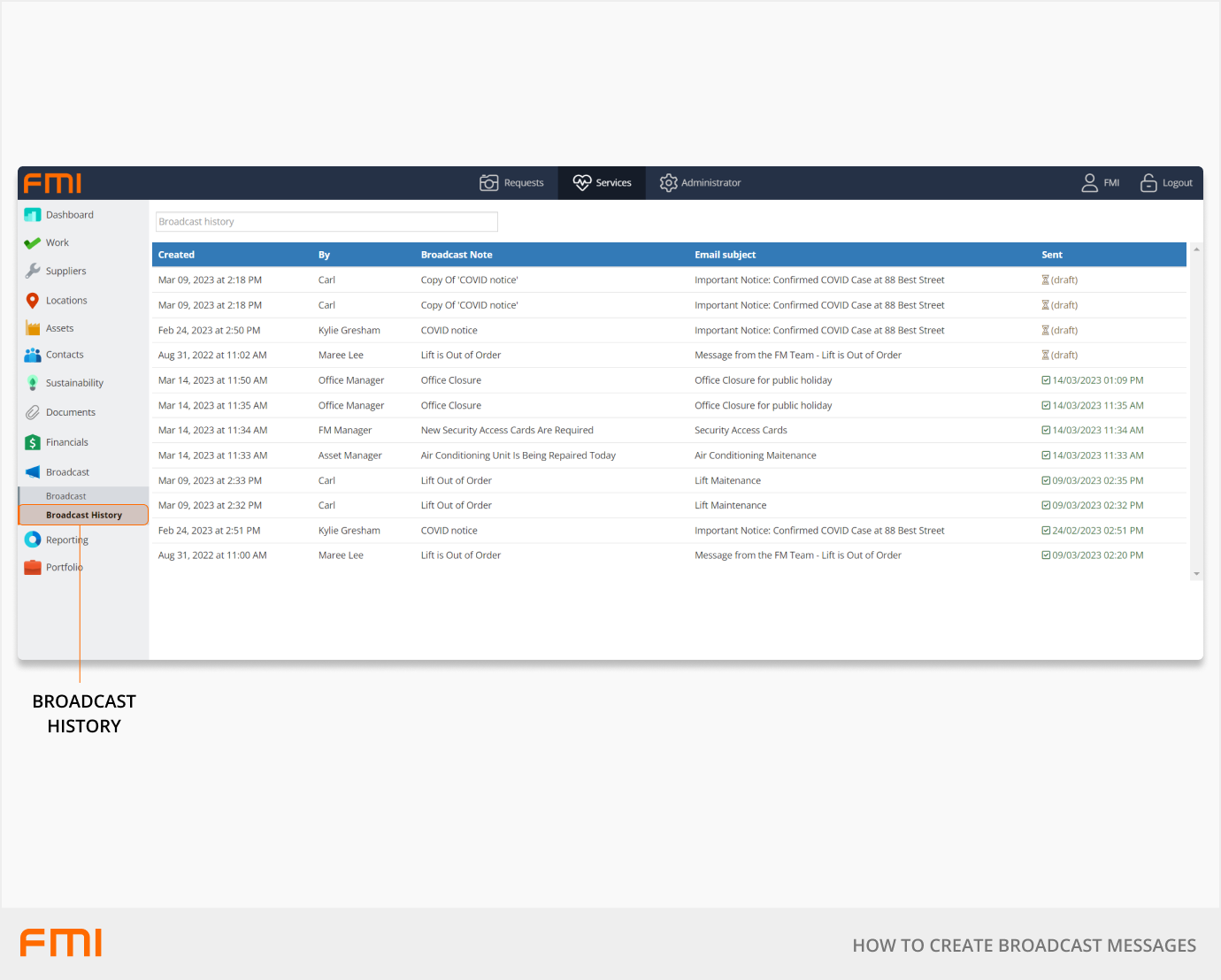Click the Broadcast history search field
The height and width of the screenshot is (980, 1221).
point(326,222)
